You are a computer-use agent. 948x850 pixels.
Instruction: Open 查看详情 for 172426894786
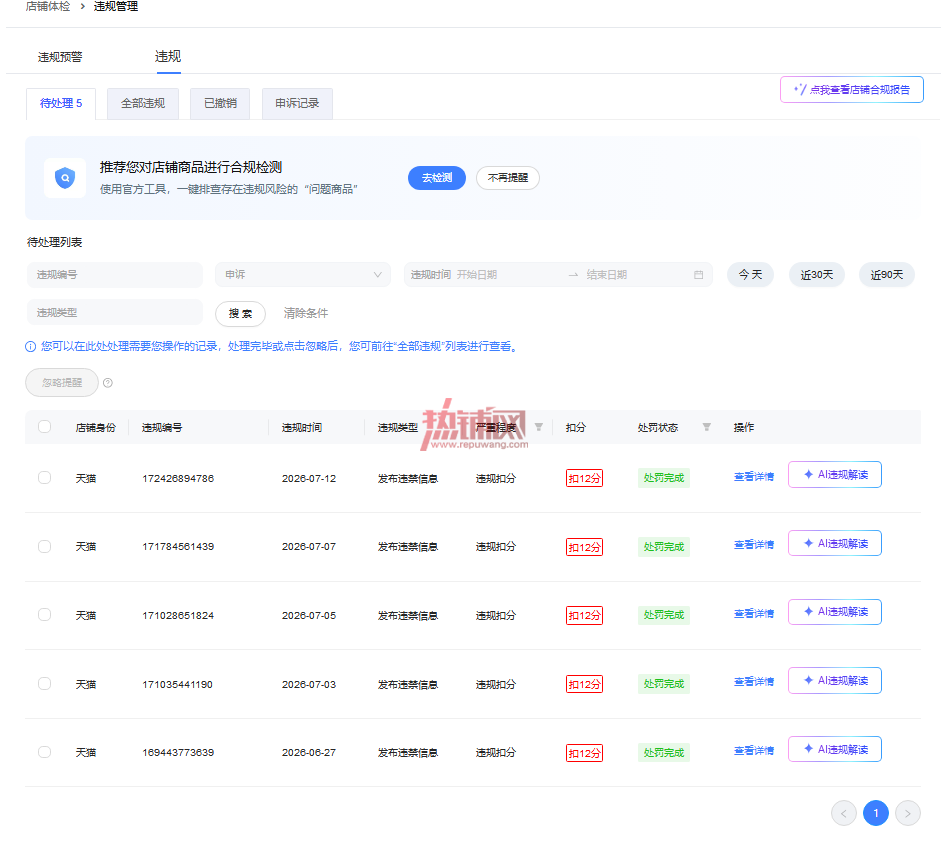[754, 476]
